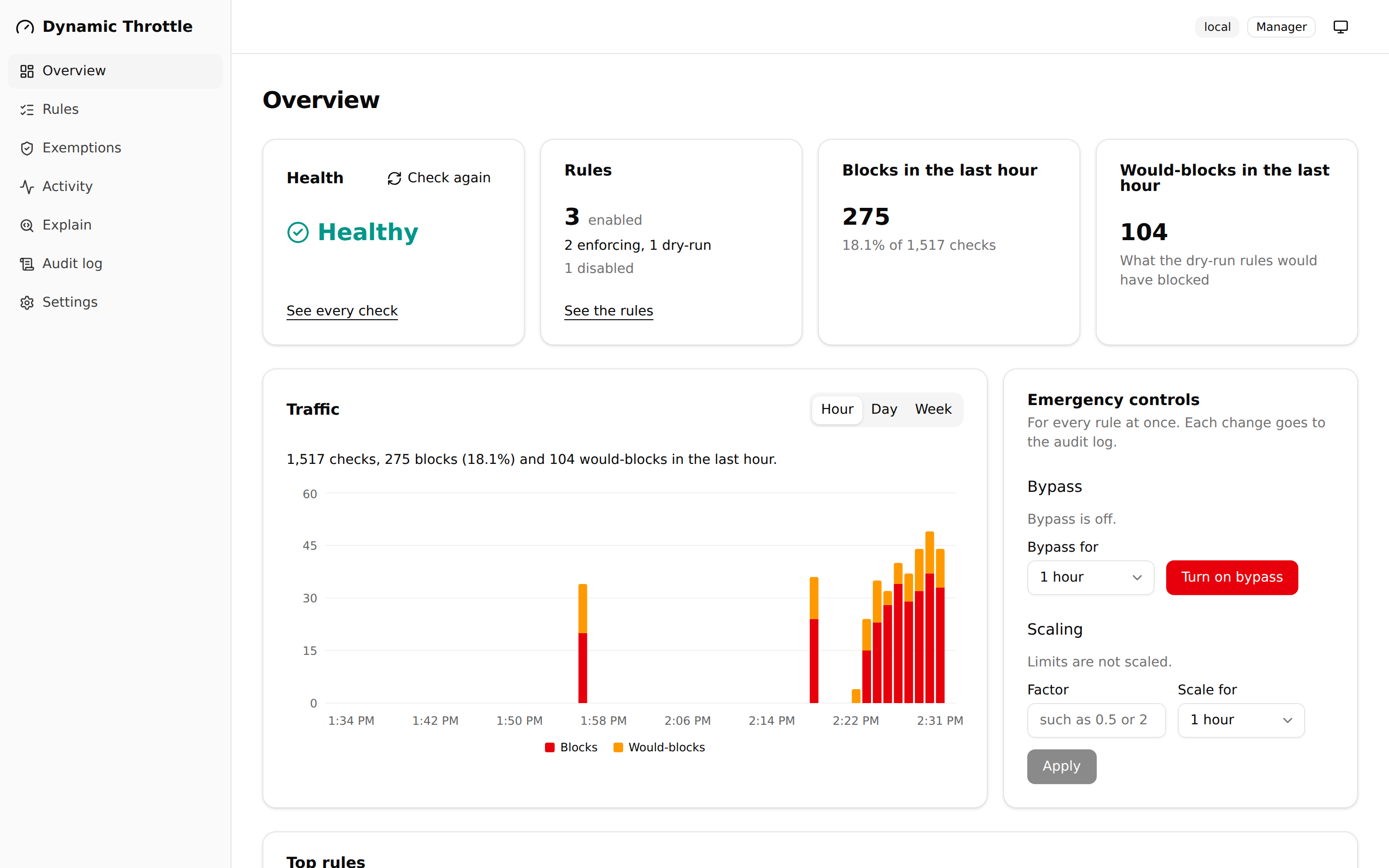
Task: Follow the See every check link
Action: [342, 311]
